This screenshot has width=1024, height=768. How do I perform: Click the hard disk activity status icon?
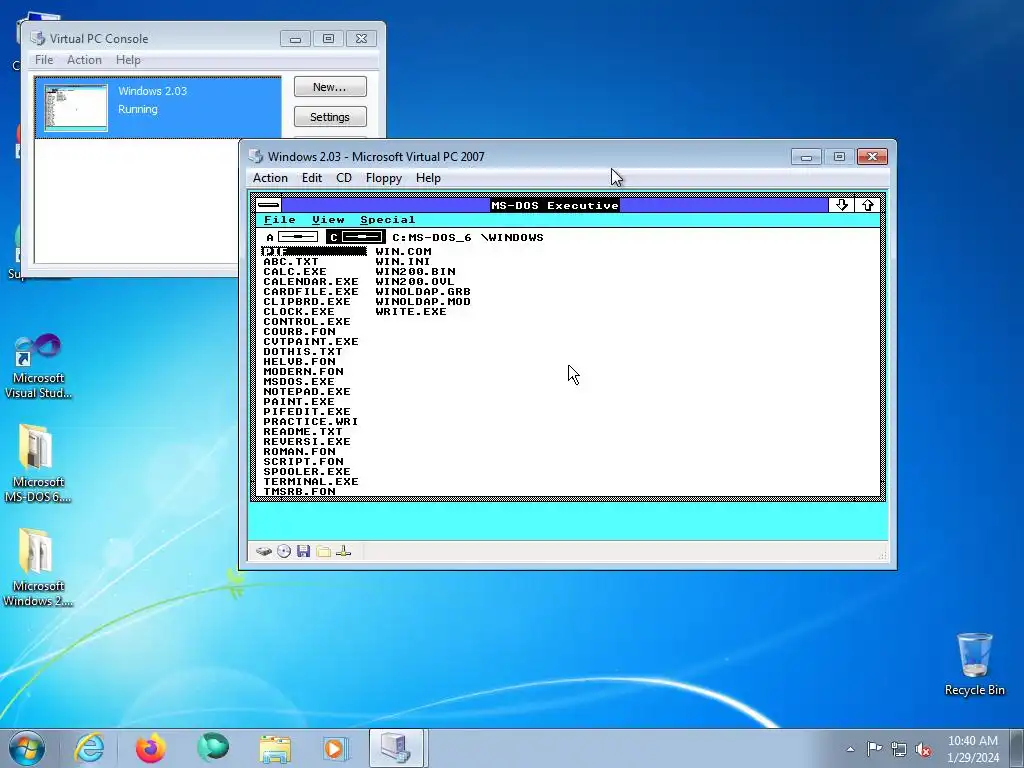tap(264, 551)
